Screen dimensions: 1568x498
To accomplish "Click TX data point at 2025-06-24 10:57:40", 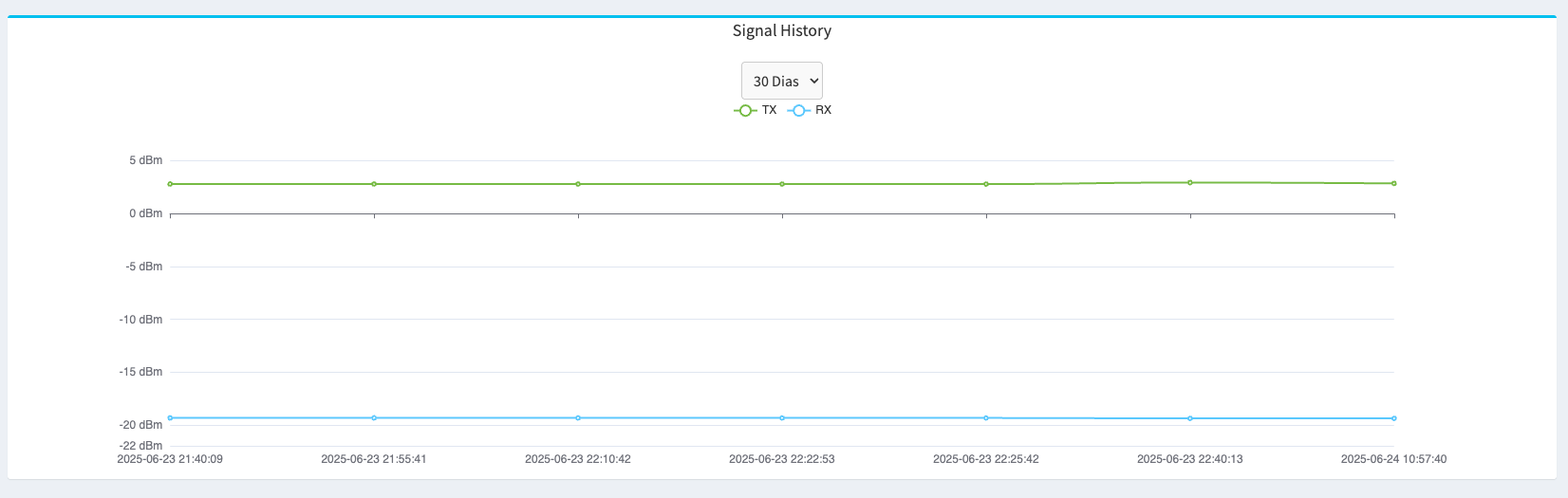I will [x=1393, y=183].
